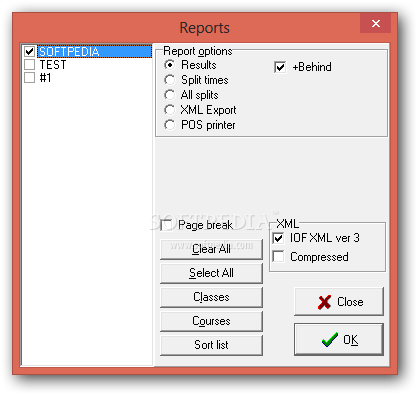The image size is (418, 395).
Task: Uncheck the SOFTPEDIA checkbox in the list
Action: tap(29, 51)
